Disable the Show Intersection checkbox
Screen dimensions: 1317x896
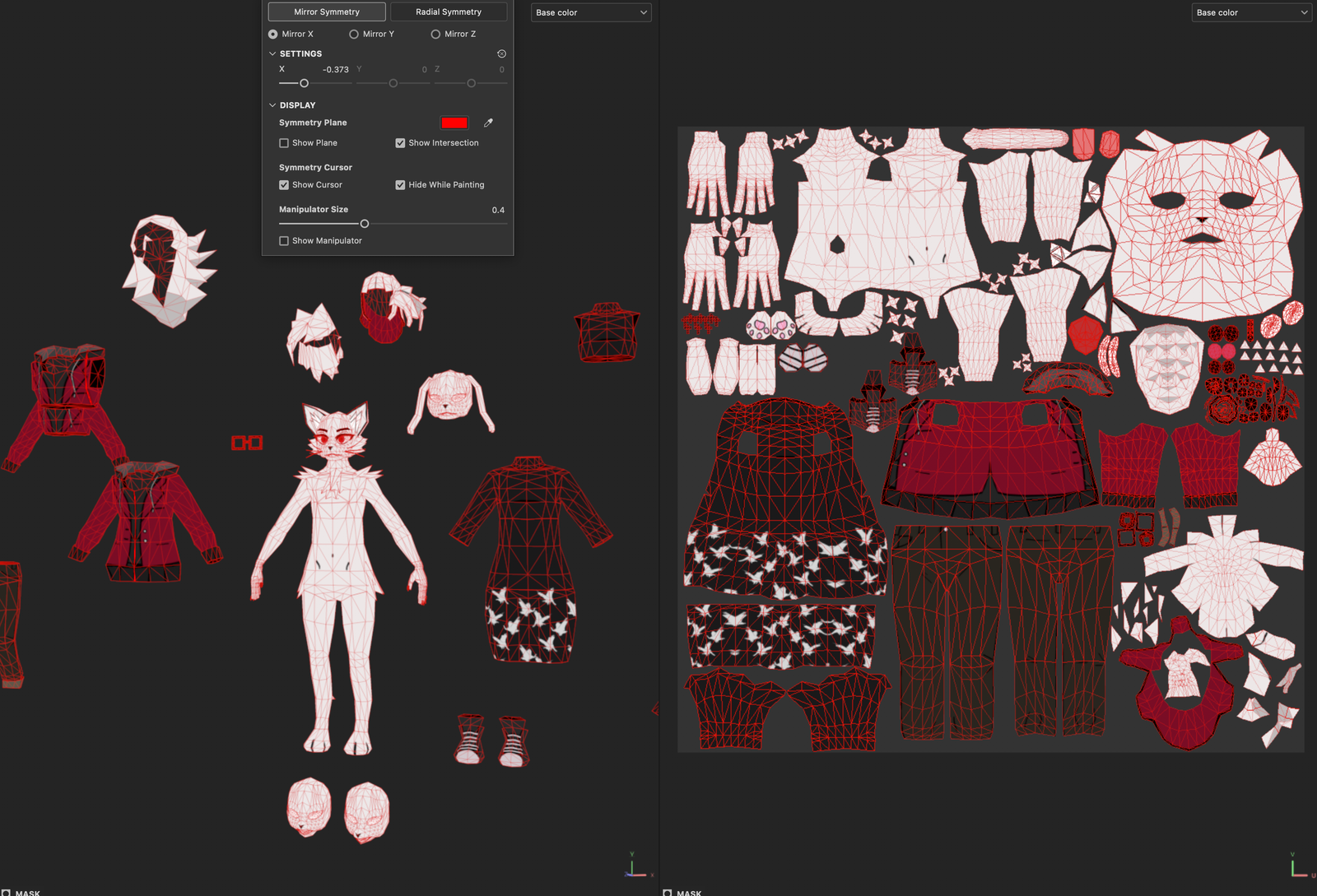coord(401,142)
